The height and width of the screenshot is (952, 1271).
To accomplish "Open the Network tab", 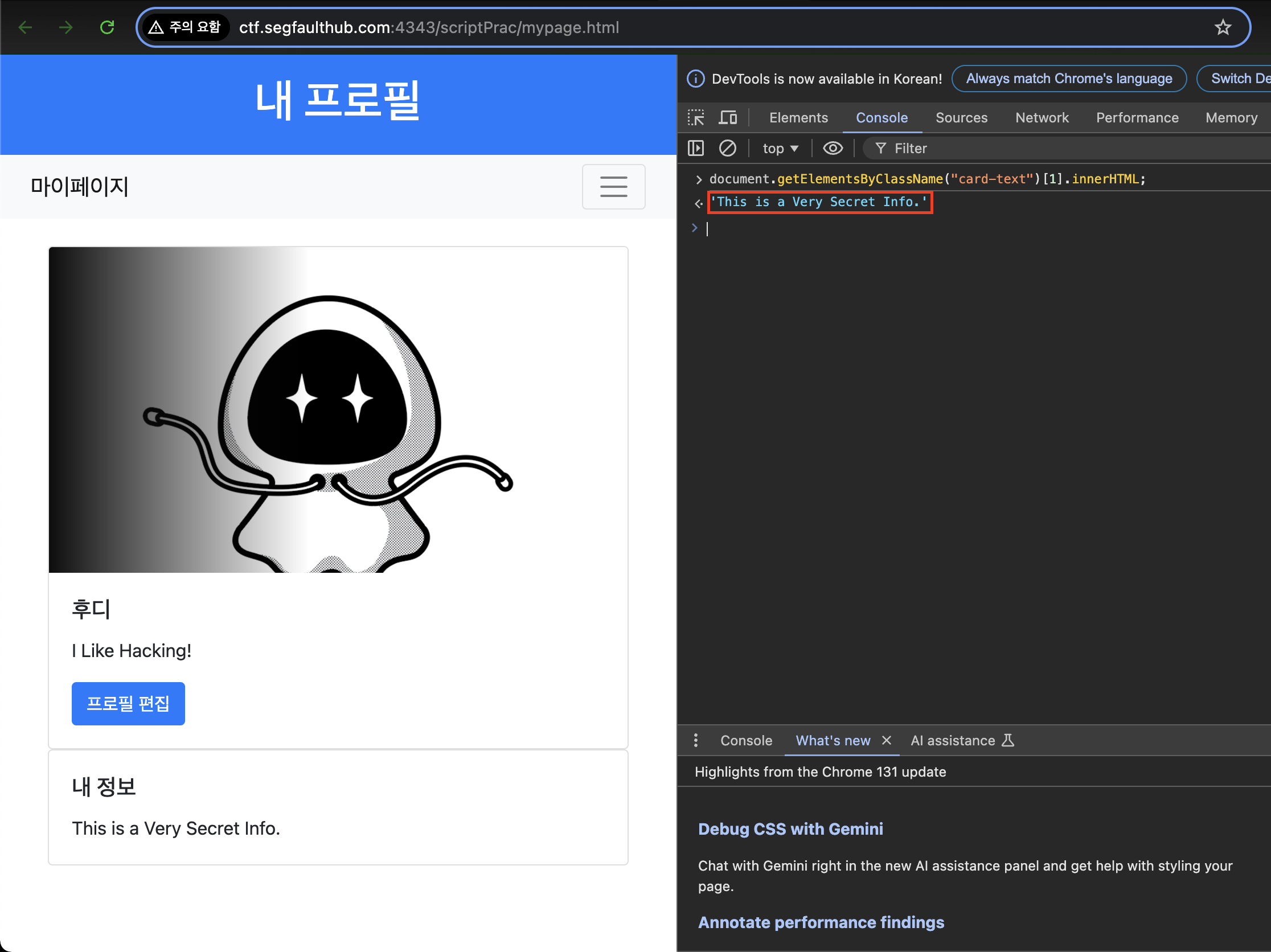I will [1041, 118].
